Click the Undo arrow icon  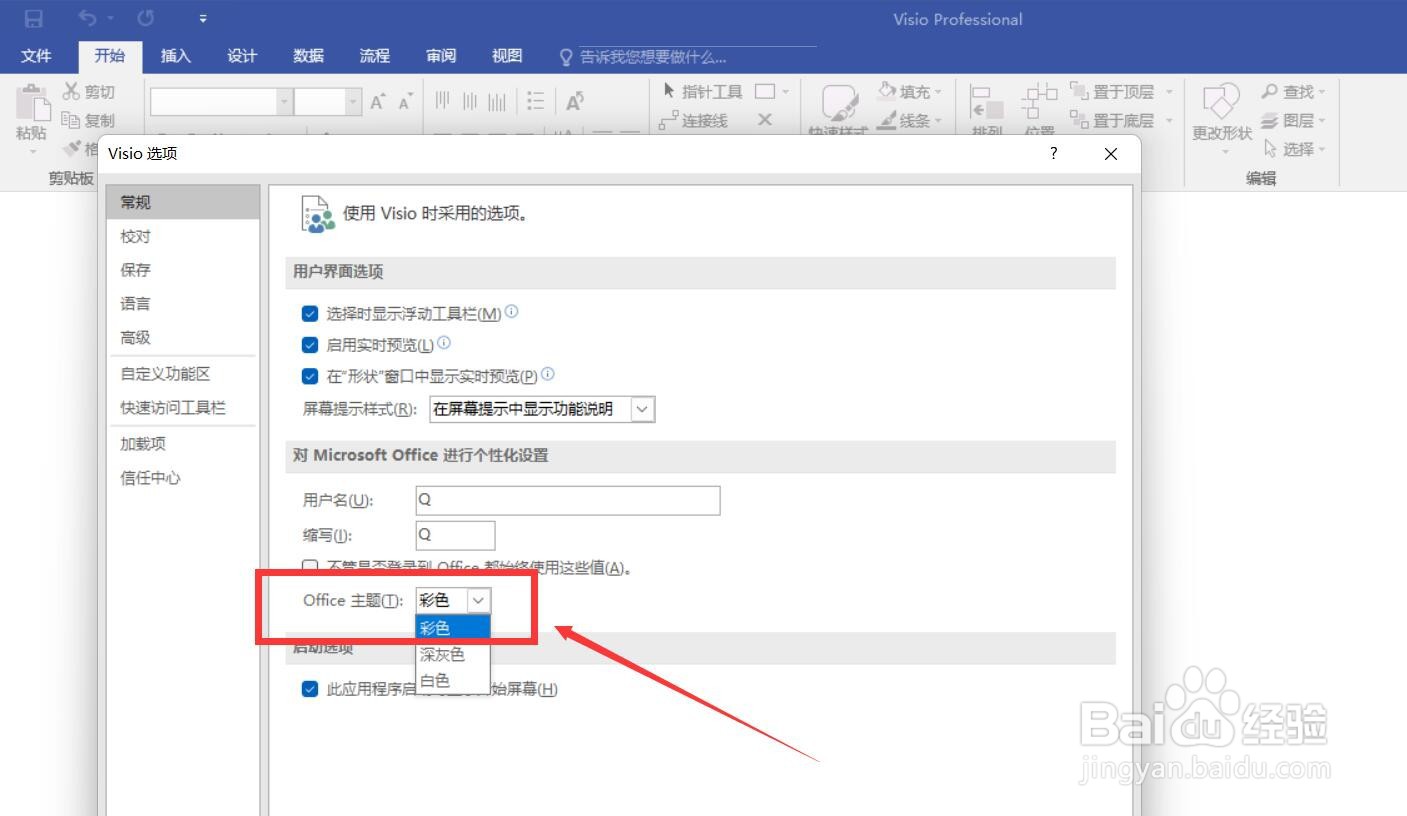tap(89, 19)
